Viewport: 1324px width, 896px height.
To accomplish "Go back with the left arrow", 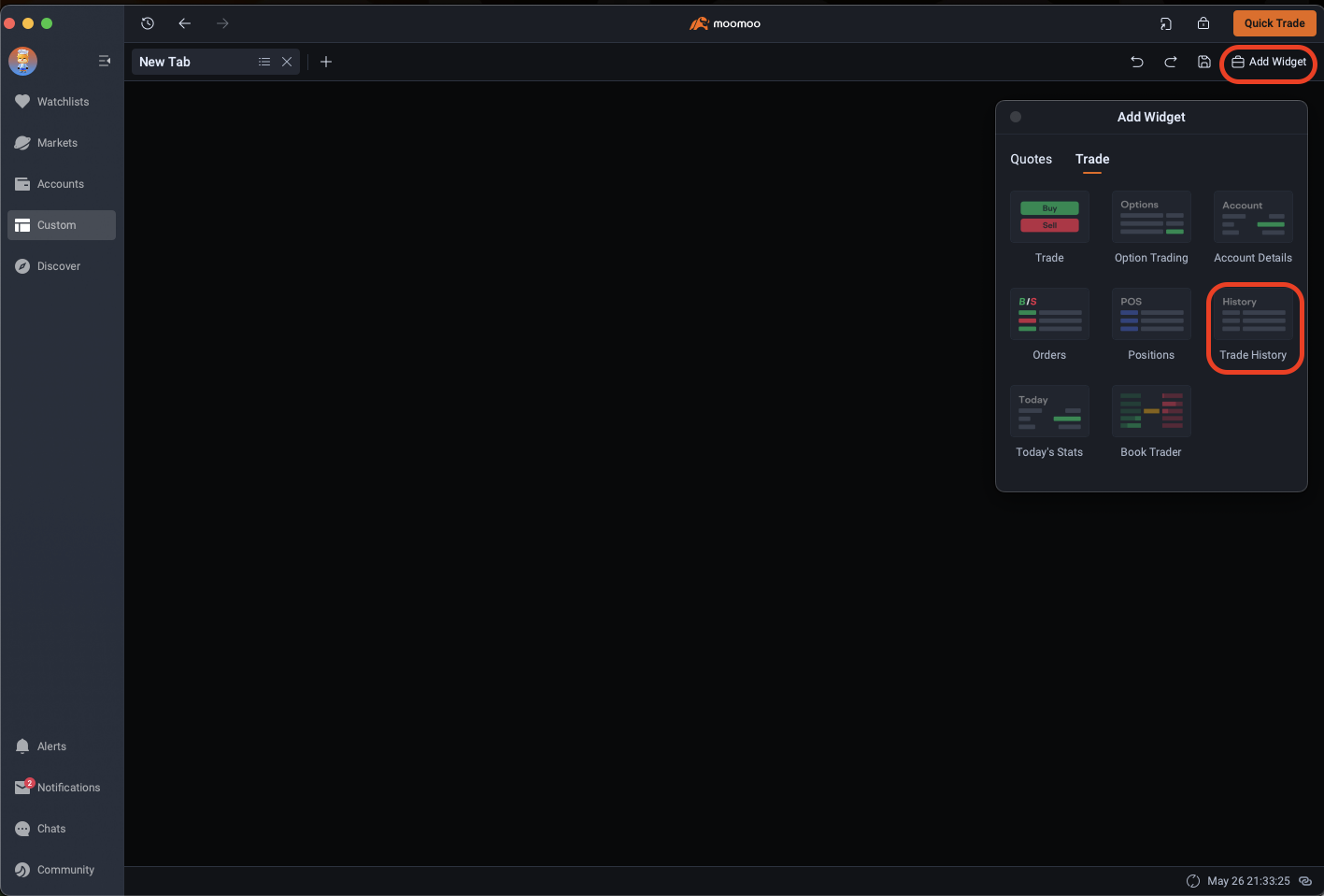I will [185, 23].
